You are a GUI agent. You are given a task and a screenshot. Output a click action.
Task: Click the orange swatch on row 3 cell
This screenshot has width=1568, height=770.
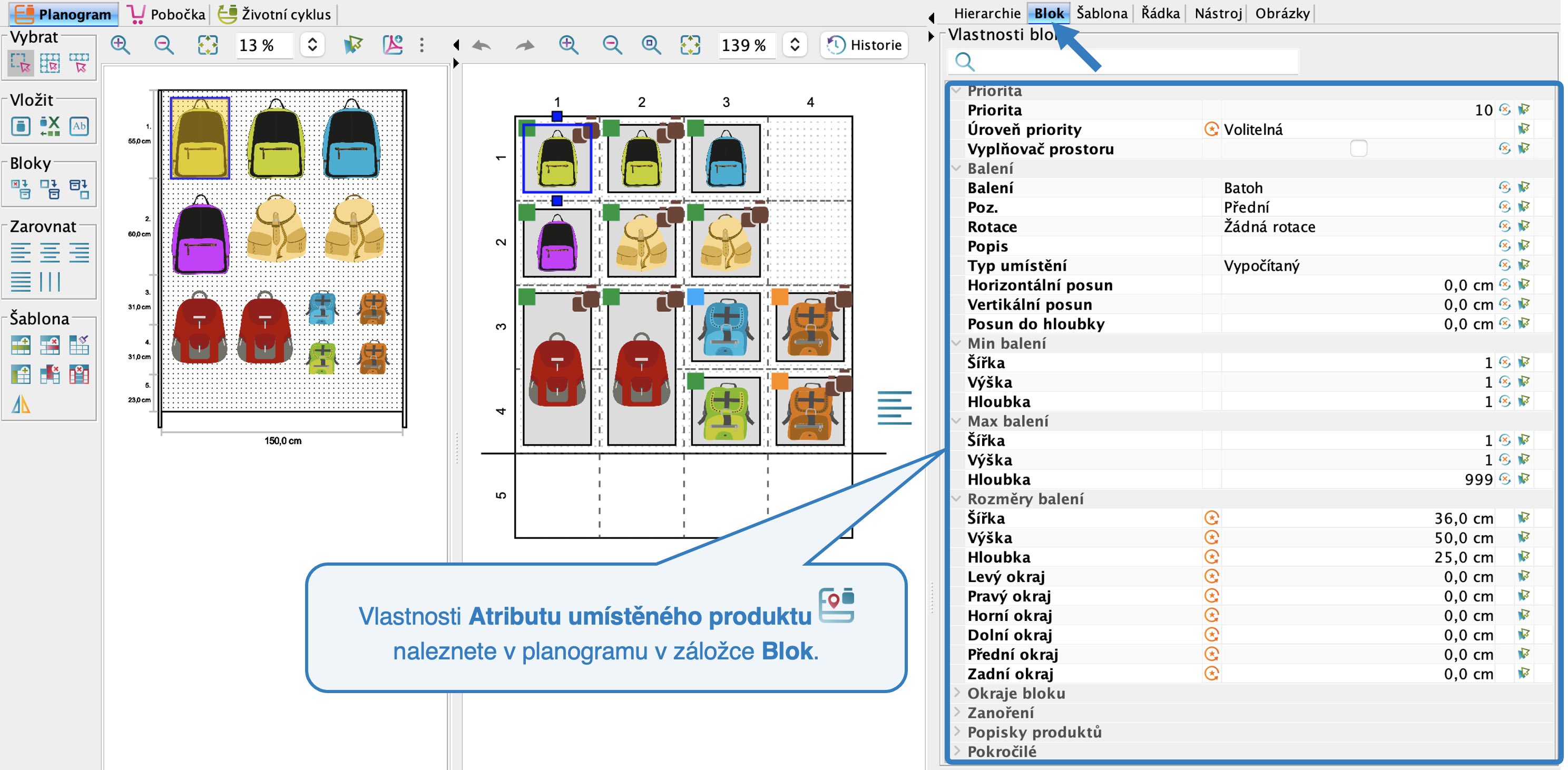780,297
